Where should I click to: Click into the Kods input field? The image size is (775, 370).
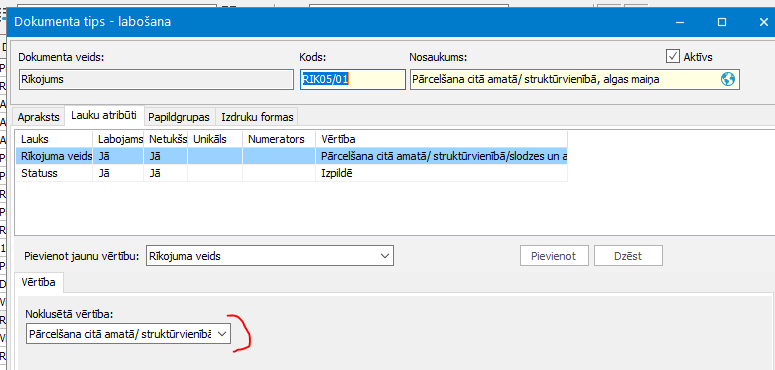[352, 79]
